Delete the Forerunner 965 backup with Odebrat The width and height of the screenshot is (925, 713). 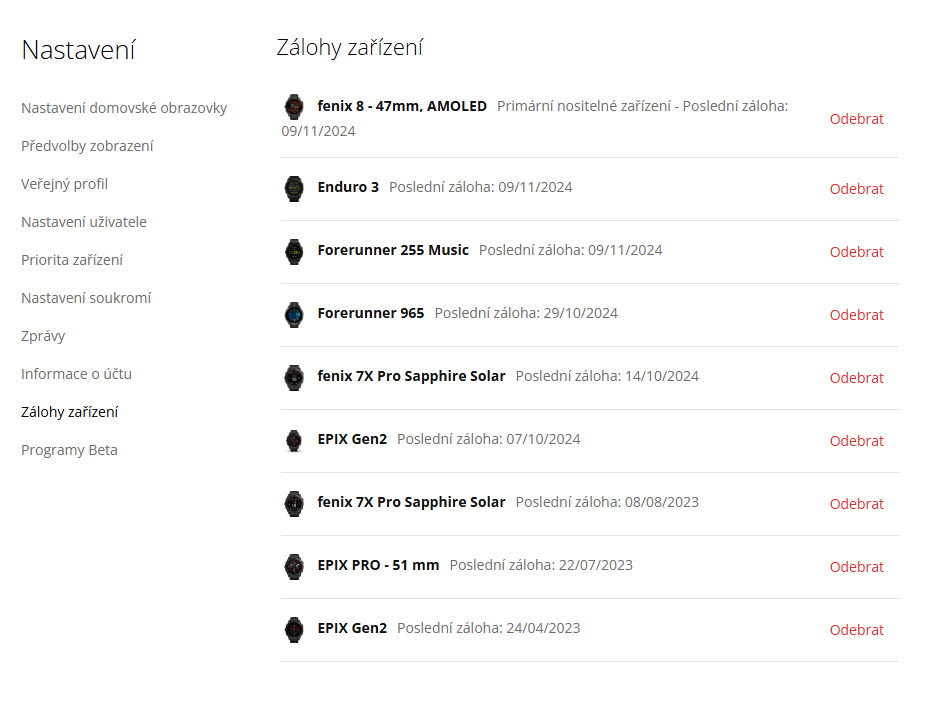click(x=856, y=316)
